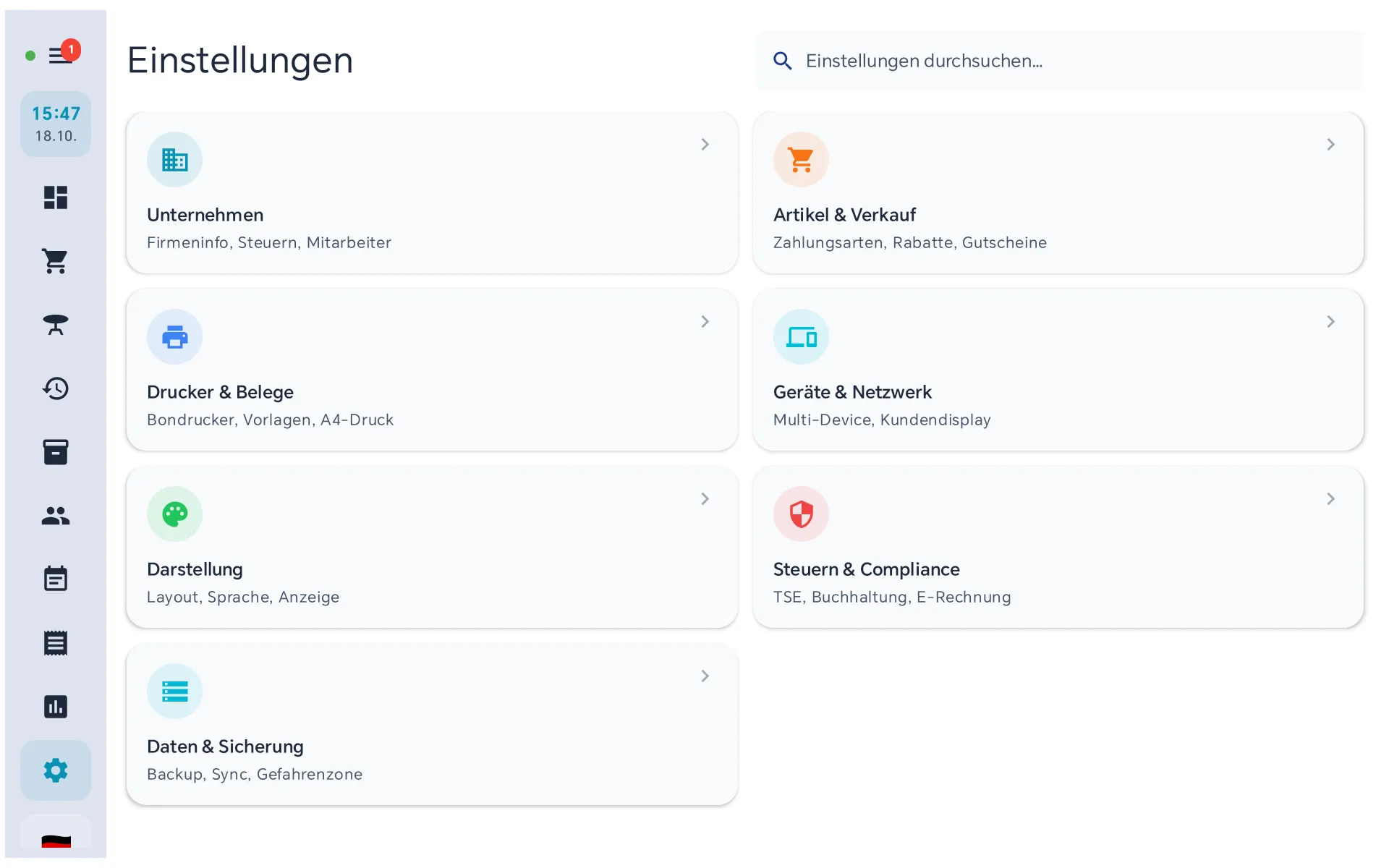Open the receipts list icon in sidebar
The image size is (1389, 868).
coord(56,643)
